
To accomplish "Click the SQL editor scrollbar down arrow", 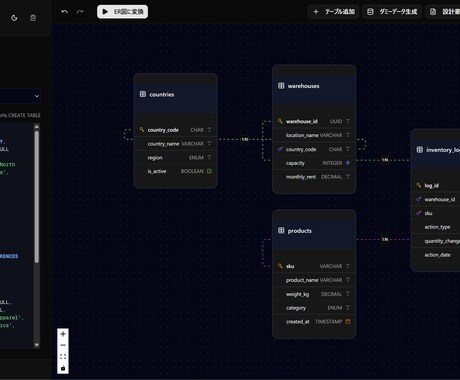I will point(37,345).
